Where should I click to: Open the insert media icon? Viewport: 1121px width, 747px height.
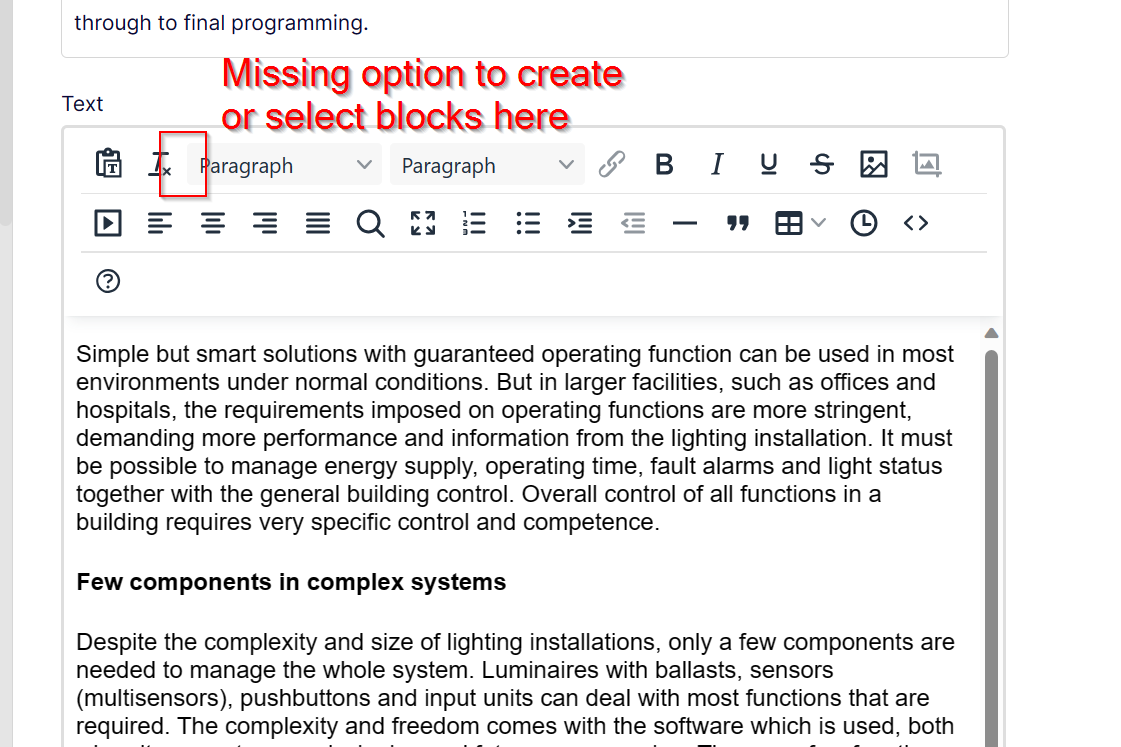tap(108, 223)
